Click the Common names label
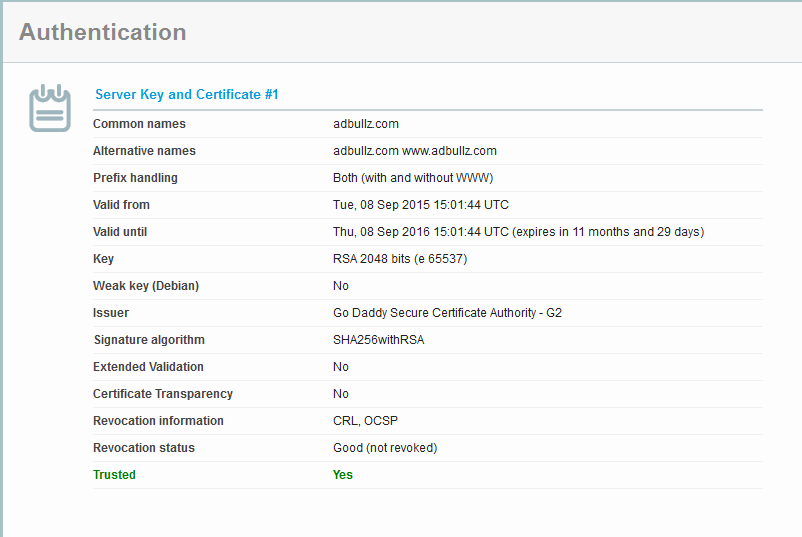The width and height of the screenshot is (802, 537). click(x=139, y=124)
